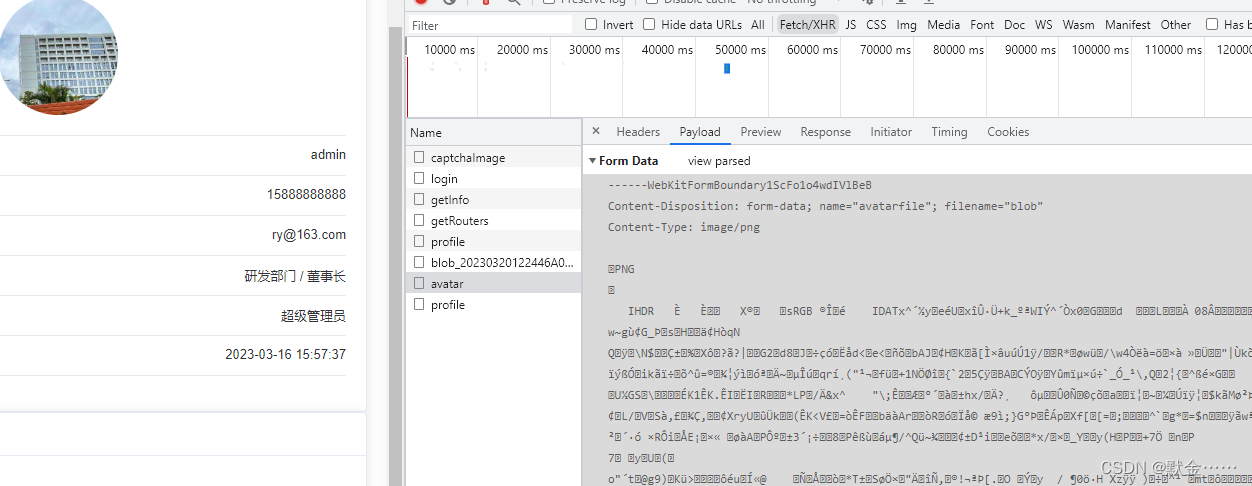Open the Timing tab
Viewport: 1252px width, 486px height.
[949, 132]
